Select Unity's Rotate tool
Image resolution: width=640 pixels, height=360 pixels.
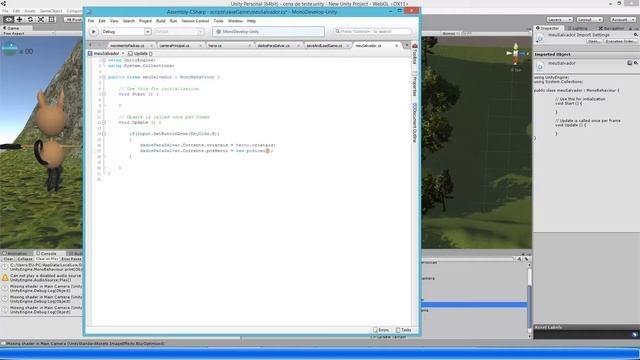click(x=30, y=19)
